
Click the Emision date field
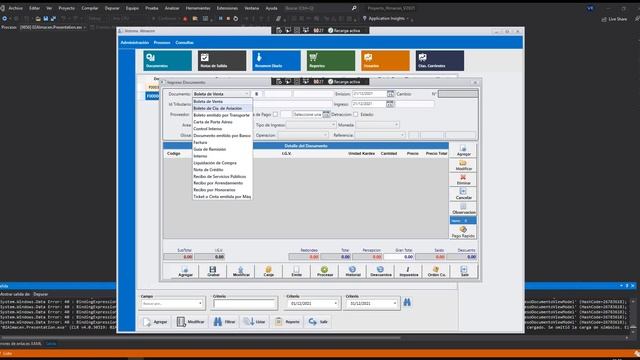pos(369,94)
